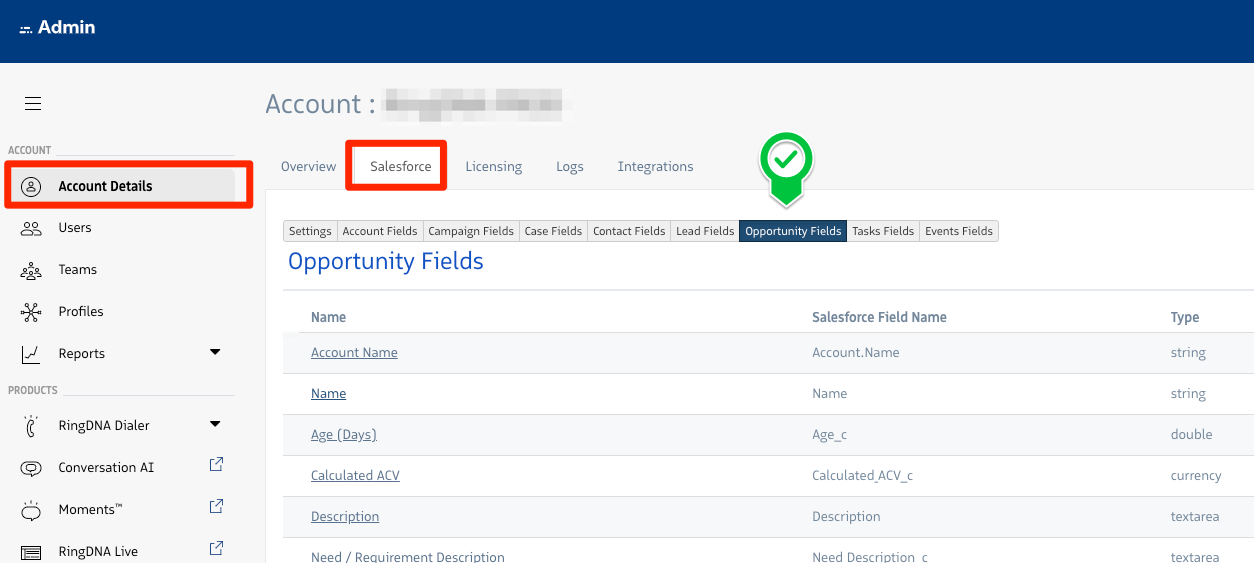
Task: Switch to the Licensing tab
Action: coord(494,167)
